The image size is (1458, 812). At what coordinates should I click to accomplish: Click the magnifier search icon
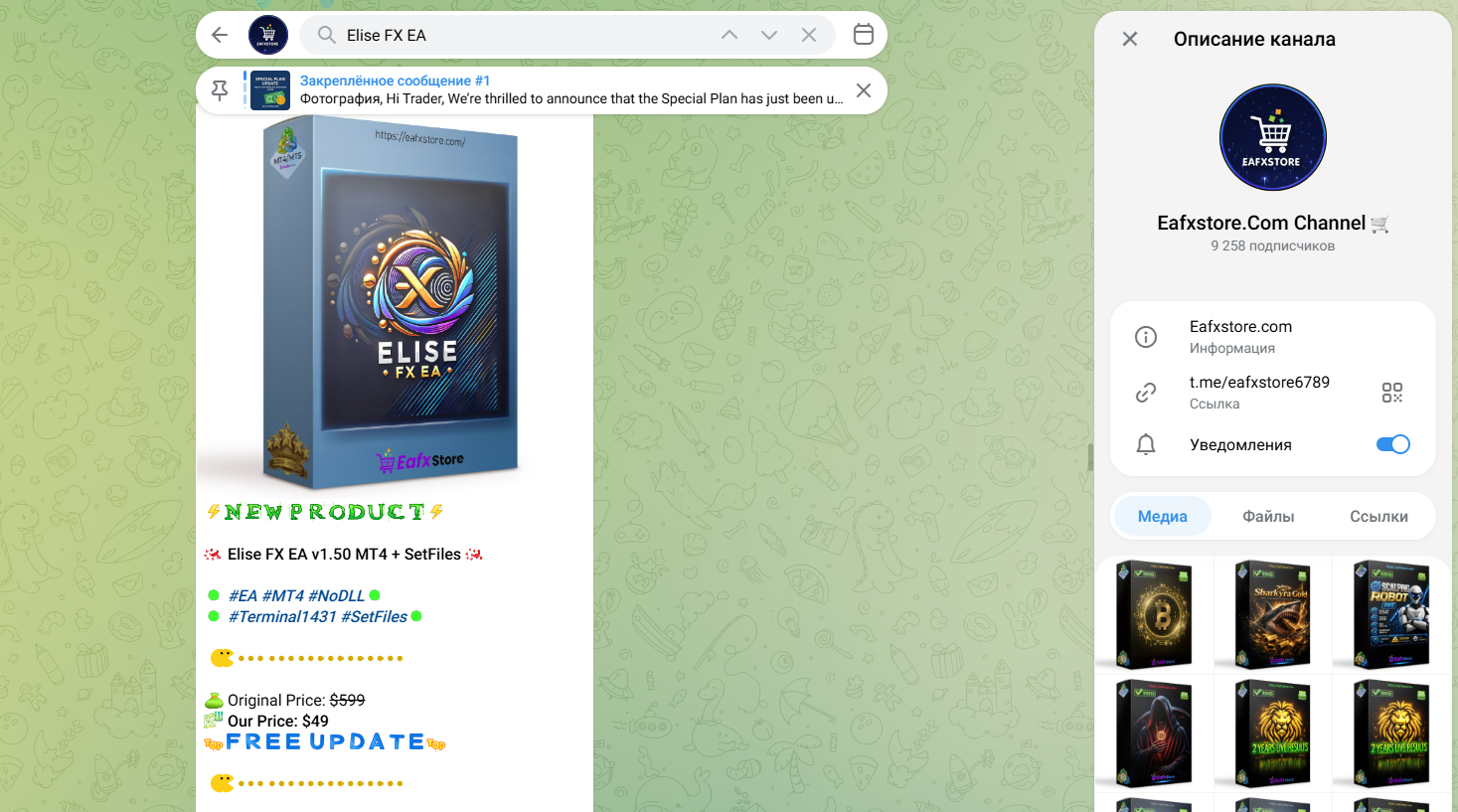point(326,35)
